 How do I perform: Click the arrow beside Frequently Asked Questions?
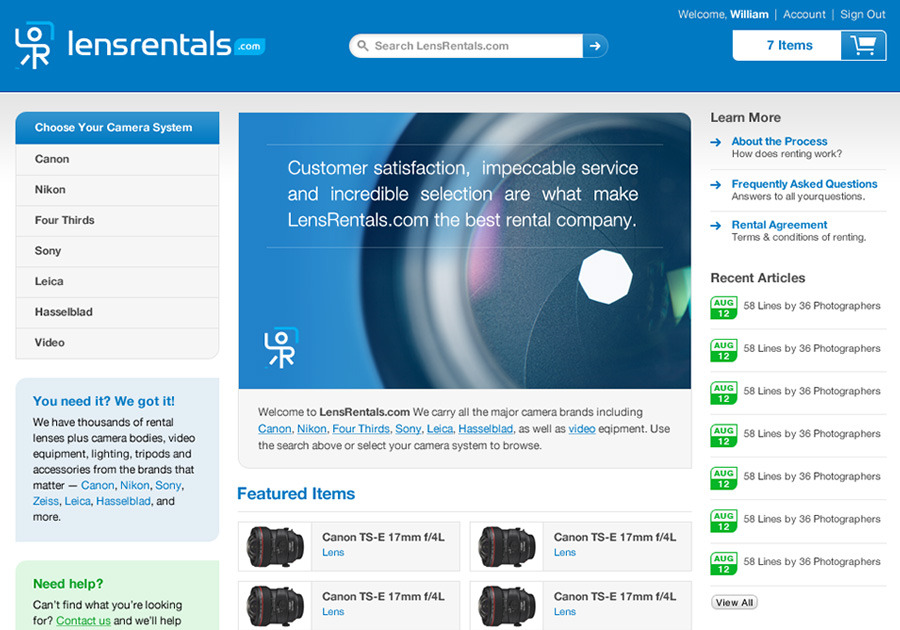coord(716,185)
